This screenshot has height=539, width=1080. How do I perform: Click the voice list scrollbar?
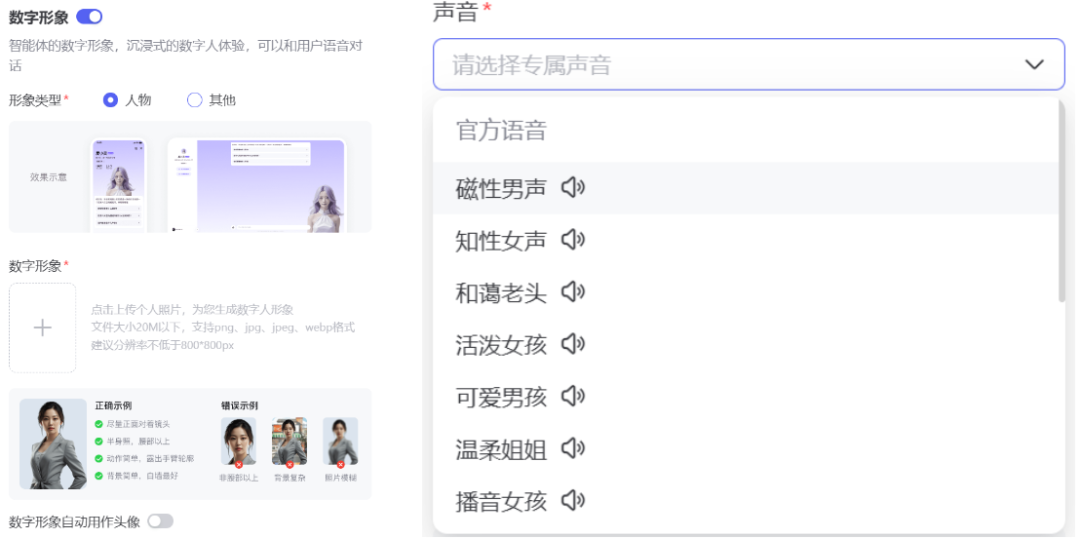[1061, 200]
